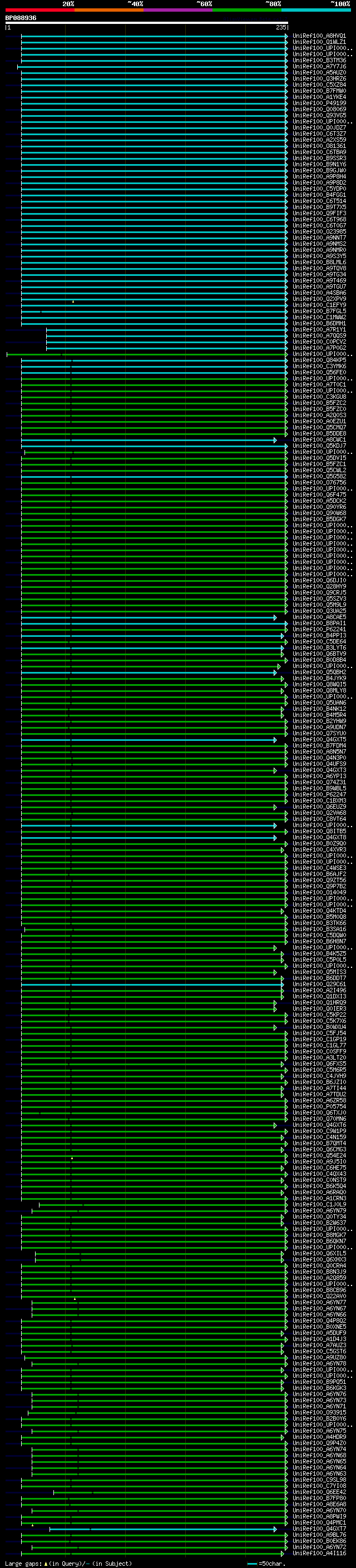Screen dimensions: 356x1568
Task: Select hit UniRef100_B2YHW9
Action: click(x=319, y=721)
